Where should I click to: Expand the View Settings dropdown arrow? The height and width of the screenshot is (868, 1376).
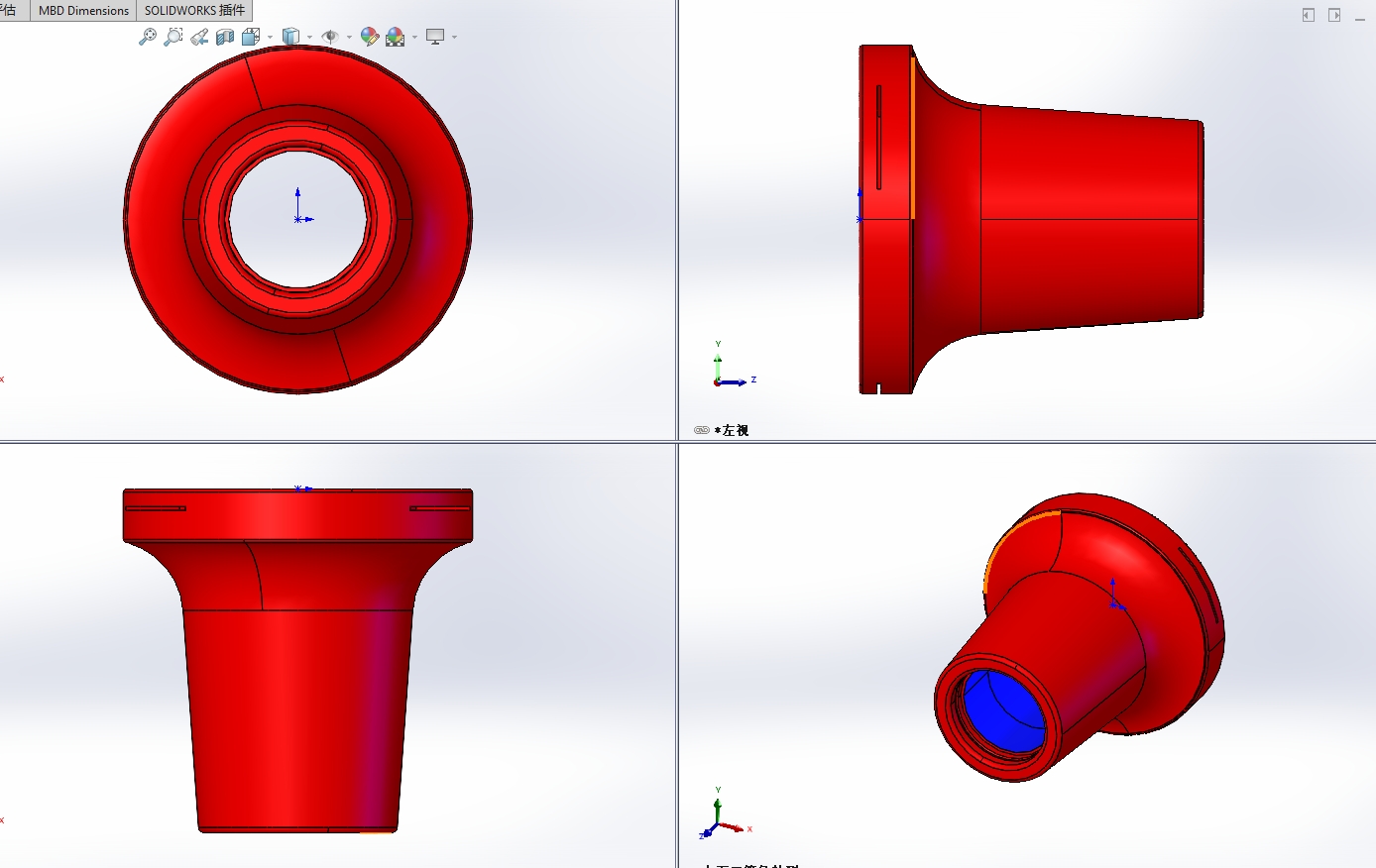pyautogui.click(x=454, y=38)
